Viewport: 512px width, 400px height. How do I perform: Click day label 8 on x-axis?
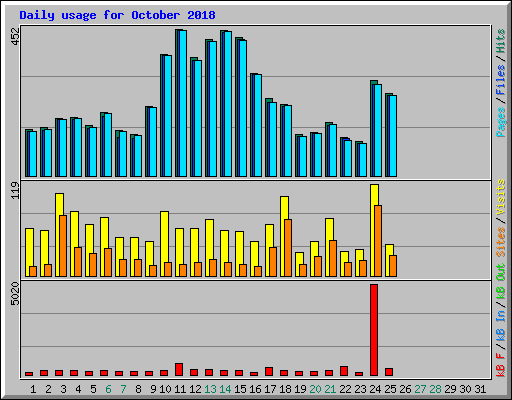pyautogui.click(x=138, y=389)
